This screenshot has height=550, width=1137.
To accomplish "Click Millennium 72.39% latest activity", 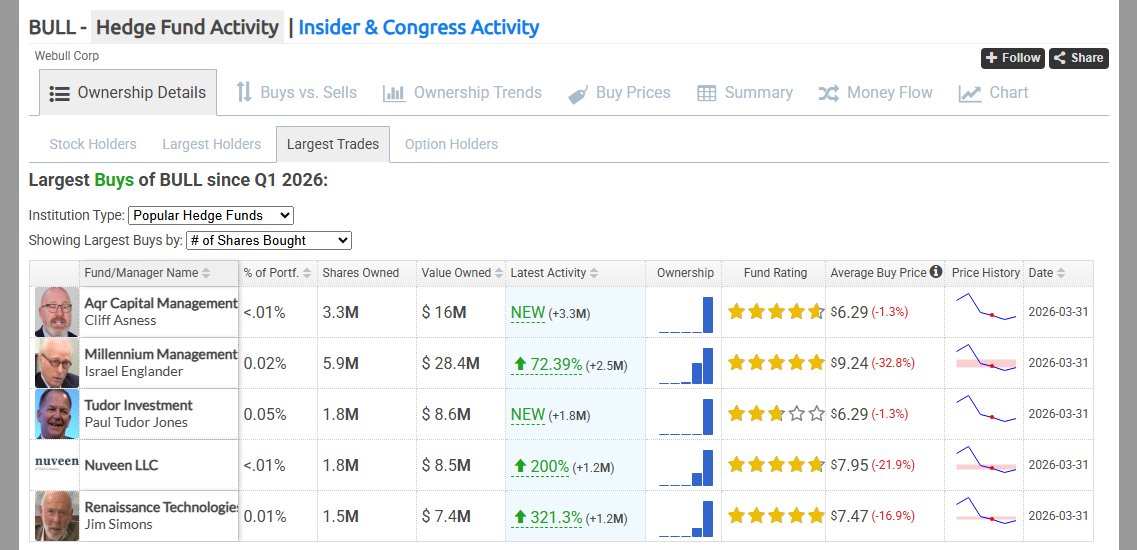I will (547, 364).
